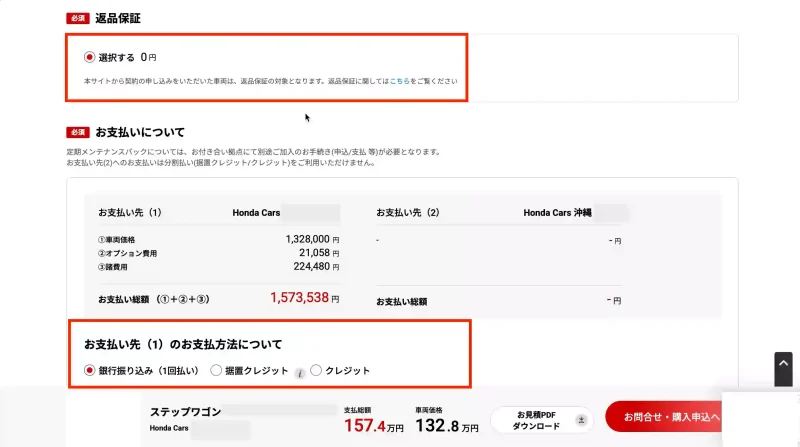800x447 pixels.
Task: Click the Honda Cars 沖縄 payee name
Action: [557, 213]
